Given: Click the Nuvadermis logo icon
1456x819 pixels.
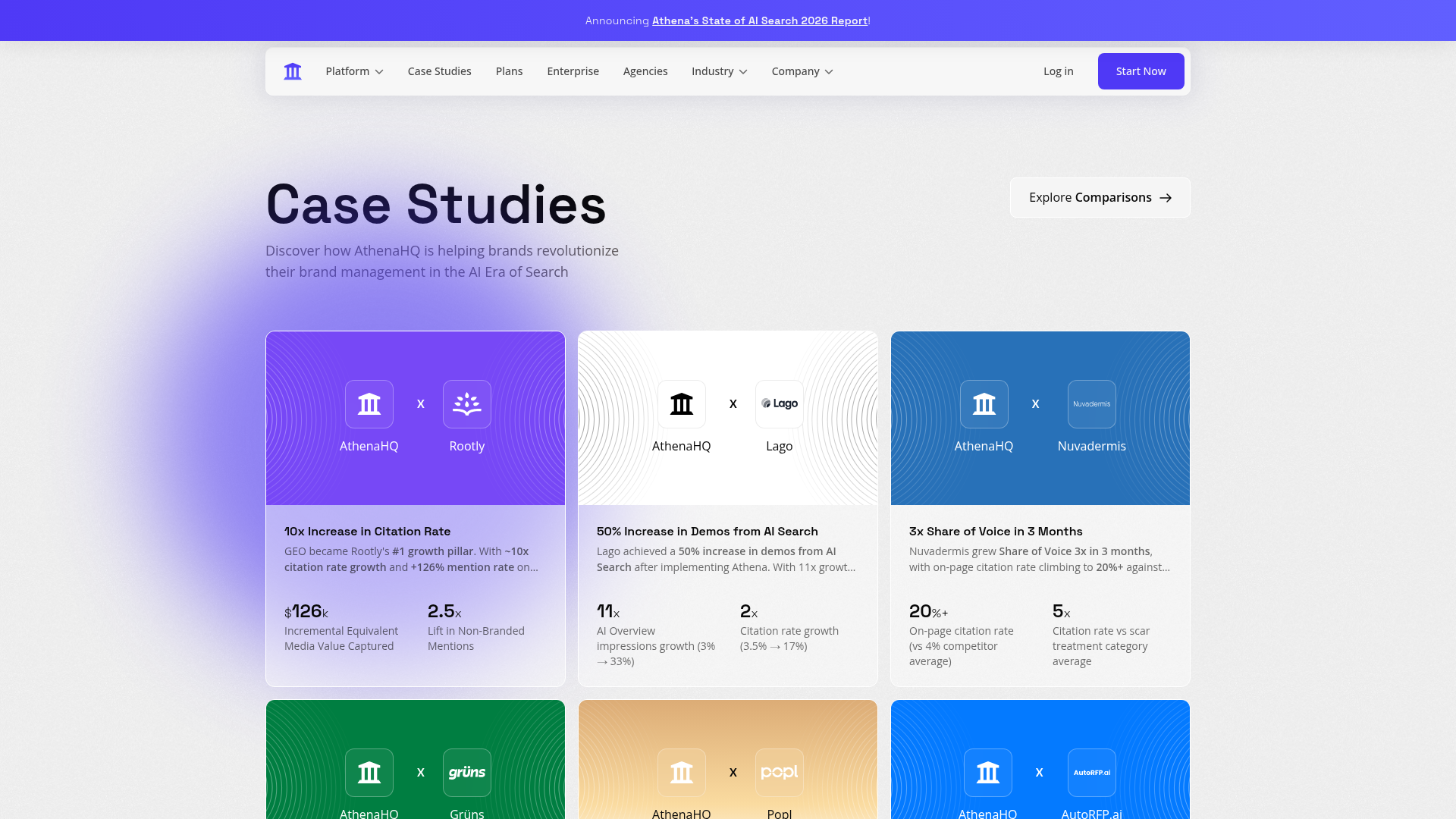Looking at the screenshot, I should 1092,404.
